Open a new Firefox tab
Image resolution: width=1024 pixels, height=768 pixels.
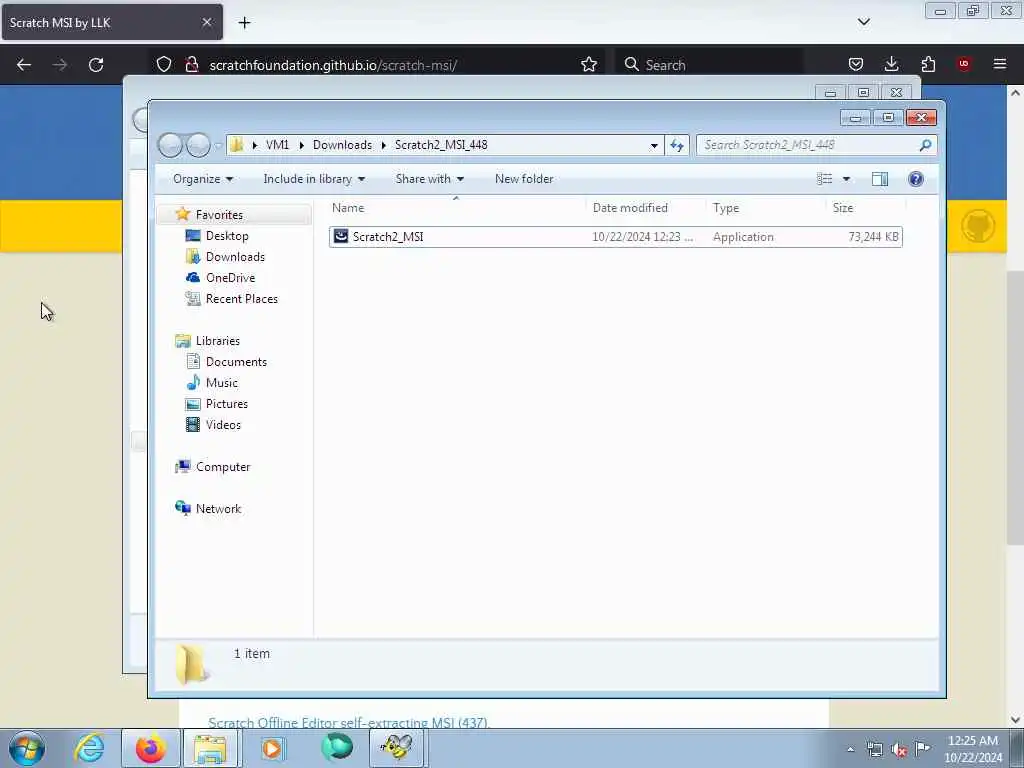click(x=244, y=23)
